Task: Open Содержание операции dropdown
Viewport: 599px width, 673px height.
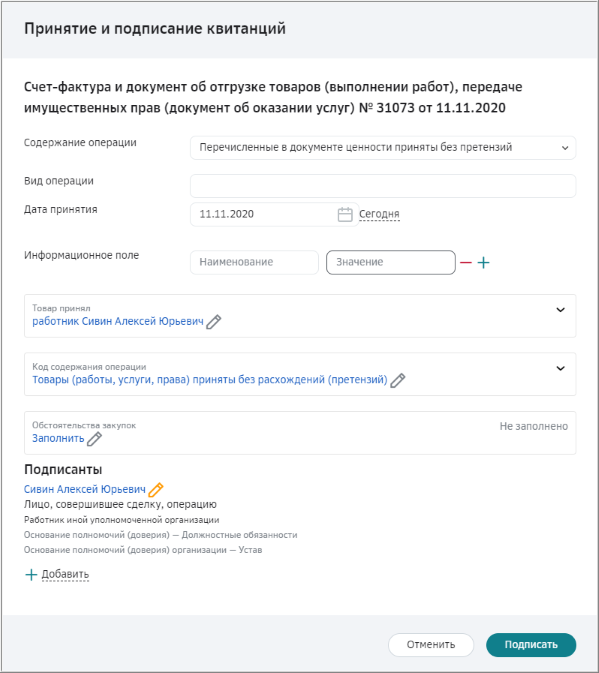Action: click(x=383, y=148)
